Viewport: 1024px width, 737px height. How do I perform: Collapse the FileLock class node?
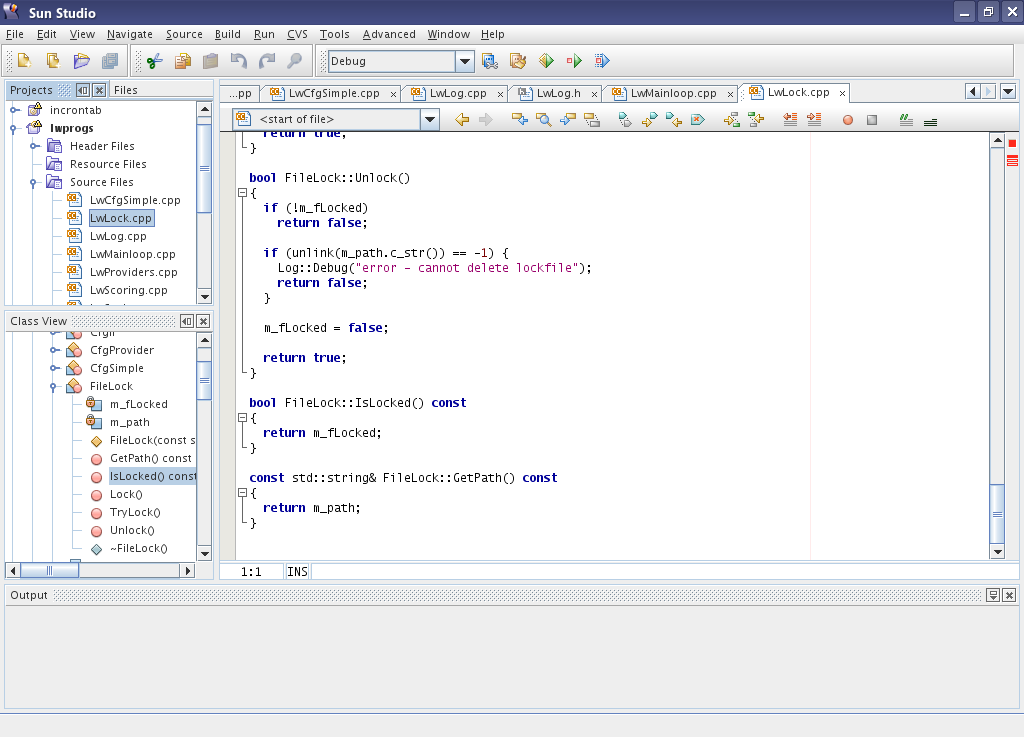pos(54,387)
